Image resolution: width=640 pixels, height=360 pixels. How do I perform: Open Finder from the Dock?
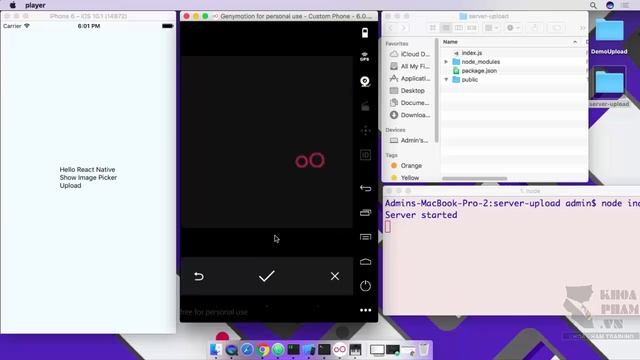pos(216,350)
